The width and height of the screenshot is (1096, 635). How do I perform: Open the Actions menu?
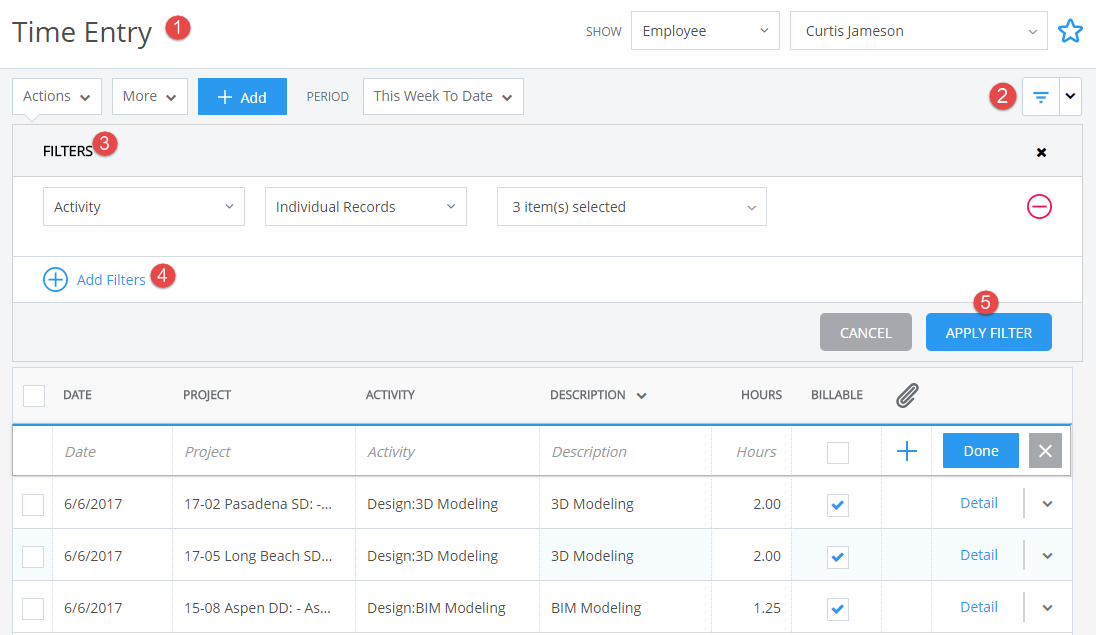[x=57, y=97]
